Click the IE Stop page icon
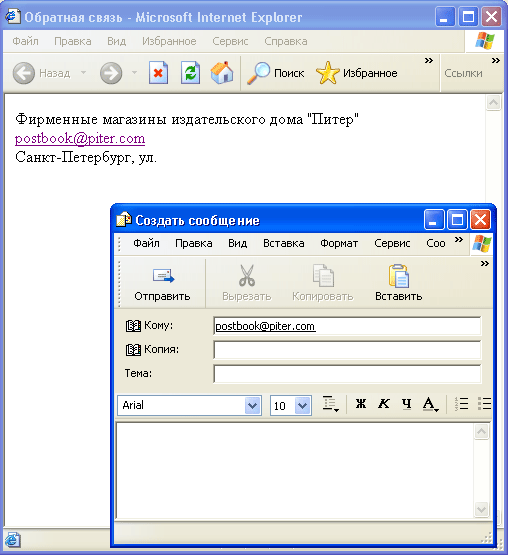 pyautogui.click(x=158, y=73)
